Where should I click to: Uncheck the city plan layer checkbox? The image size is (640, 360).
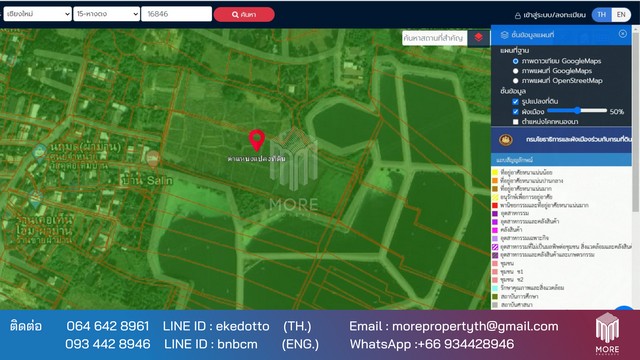tap(516, 111)
